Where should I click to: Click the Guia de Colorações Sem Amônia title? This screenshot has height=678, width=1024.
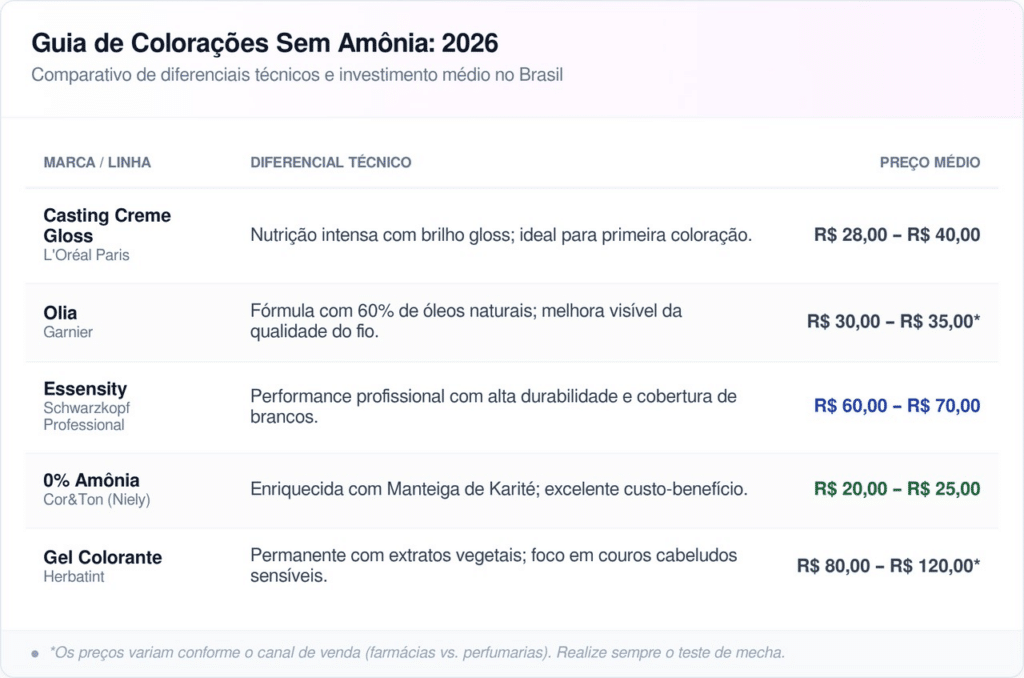coord(264,44)
